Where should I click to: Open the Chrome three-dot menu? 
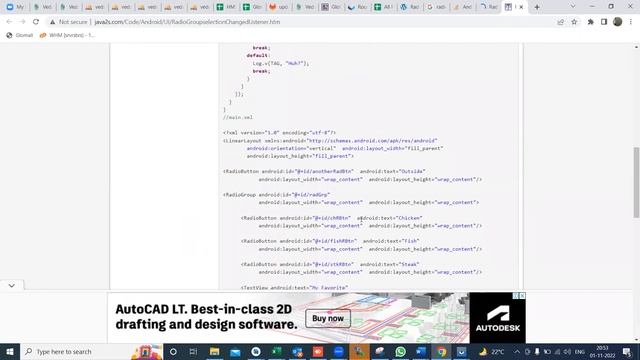pyautogui.click(x=631, y=22)
